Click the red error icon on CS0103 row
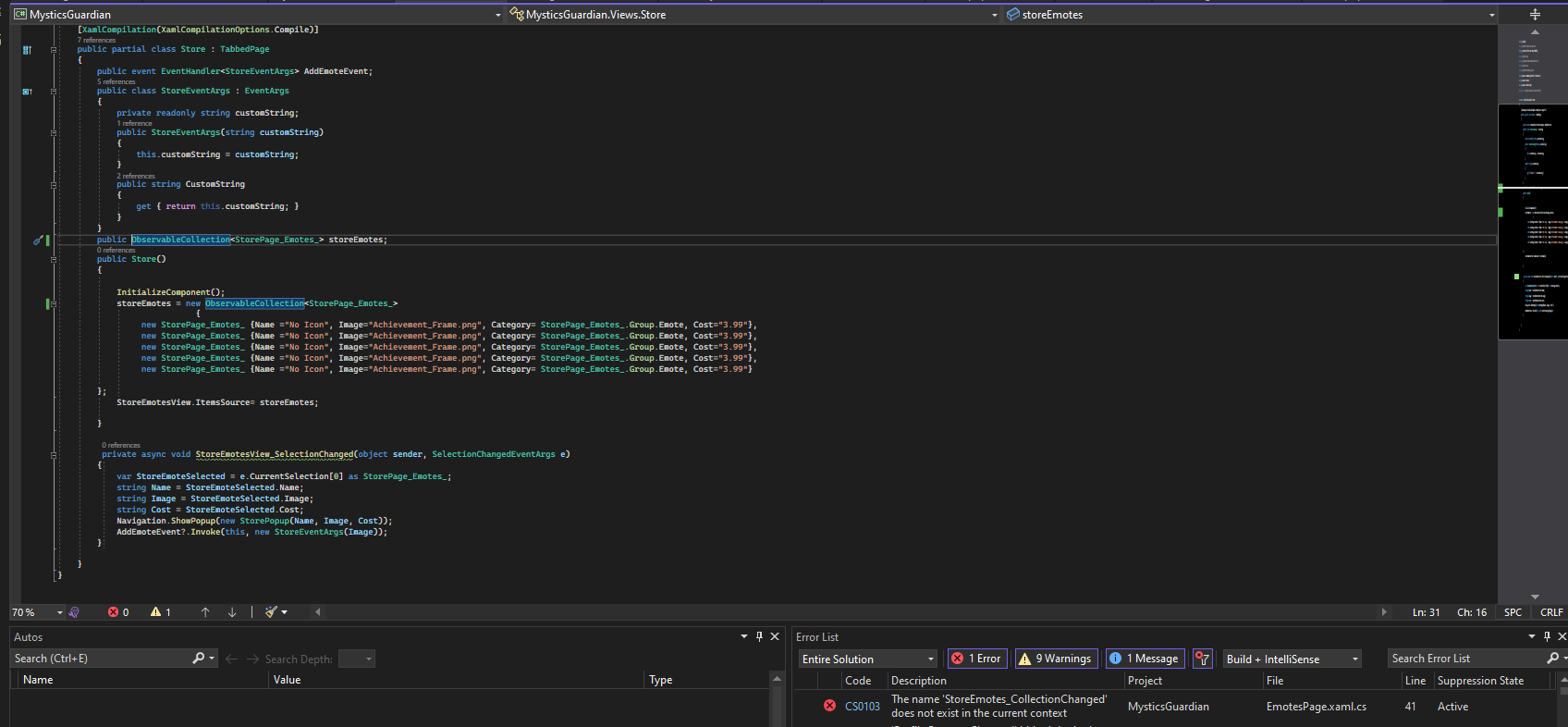Viewport: 1568px width, 727px height. 829,706
